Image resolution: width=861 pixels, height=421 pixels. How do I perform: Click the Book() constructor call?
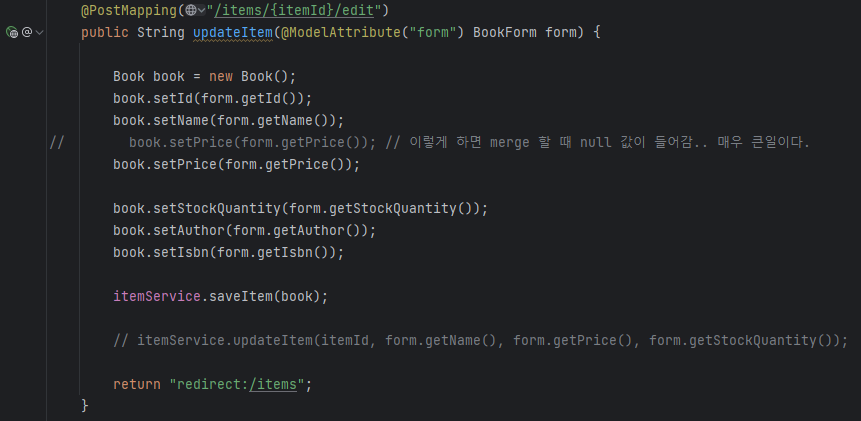coord(265,76)
